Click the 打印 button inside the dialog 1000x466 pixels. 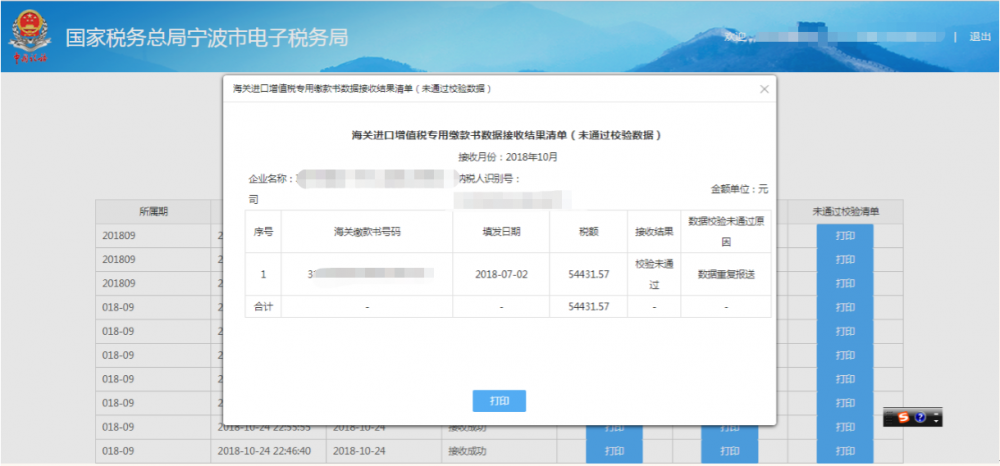point(499,401)
